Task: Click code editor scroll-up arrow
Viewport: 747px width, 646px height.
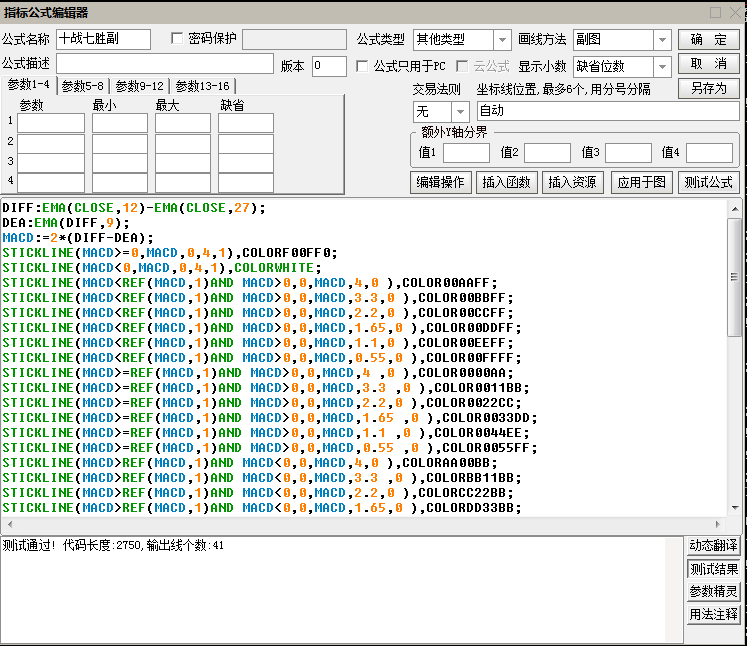Action: [x=735, y=209]
